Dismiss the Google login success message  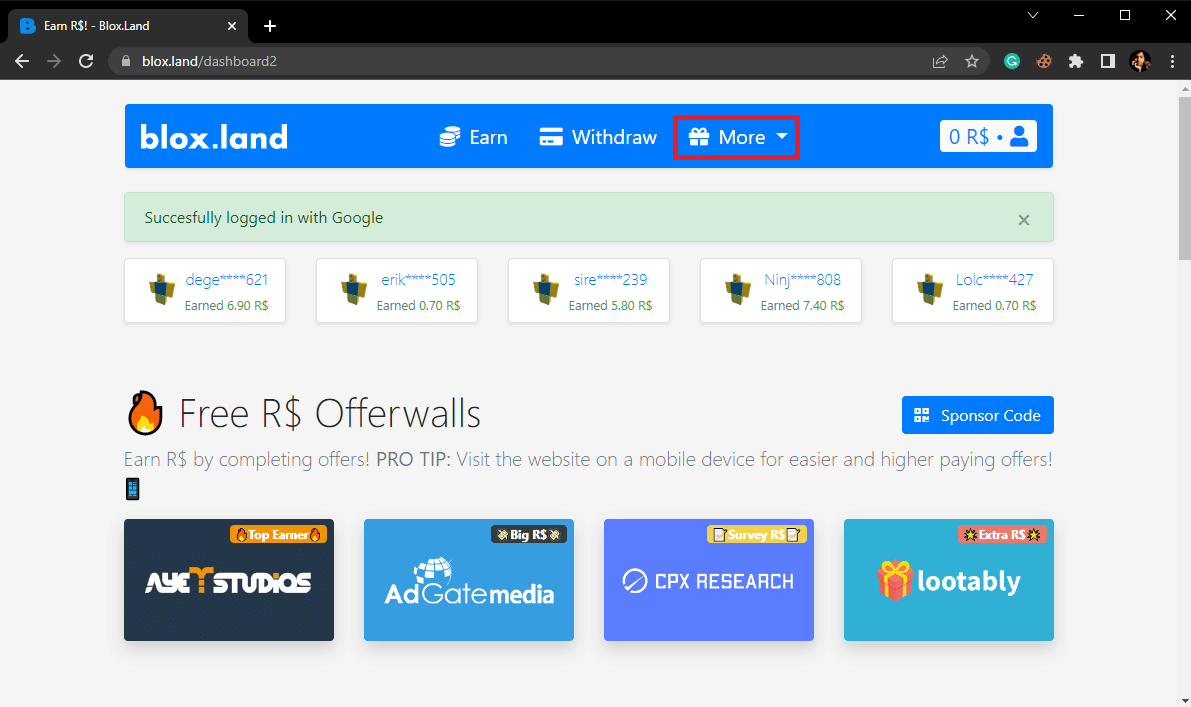pyautogui.click(x=1023, y=219)
